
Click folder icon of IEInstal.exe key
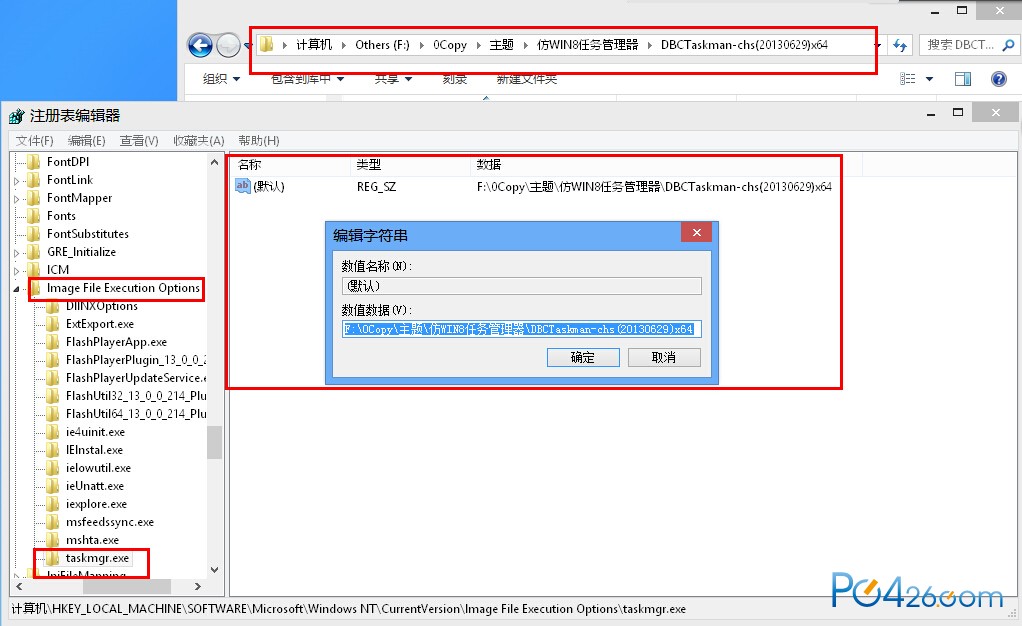pyautogui.click(x=53, y=450)
